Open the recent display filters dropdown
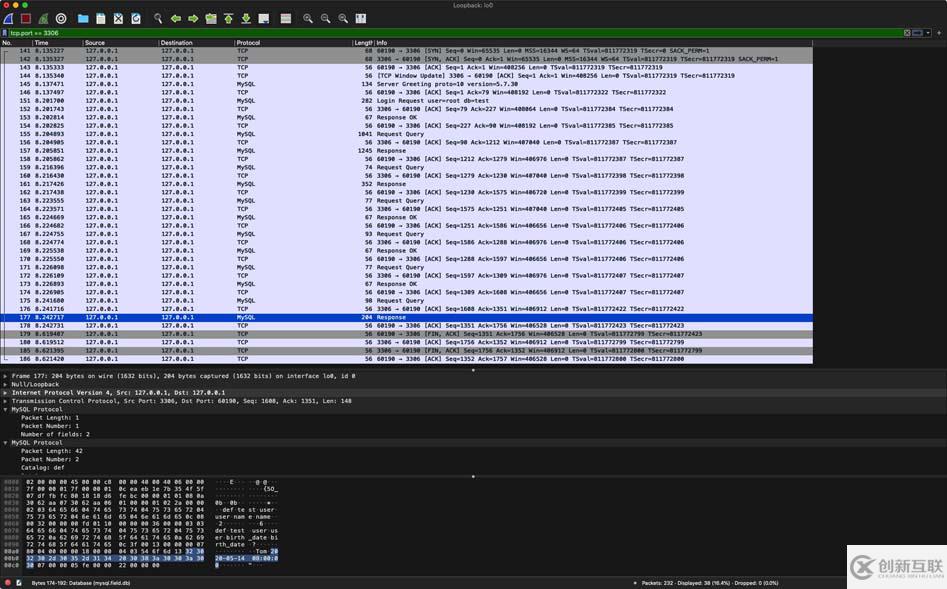947x589 pixels. point(928,33)
